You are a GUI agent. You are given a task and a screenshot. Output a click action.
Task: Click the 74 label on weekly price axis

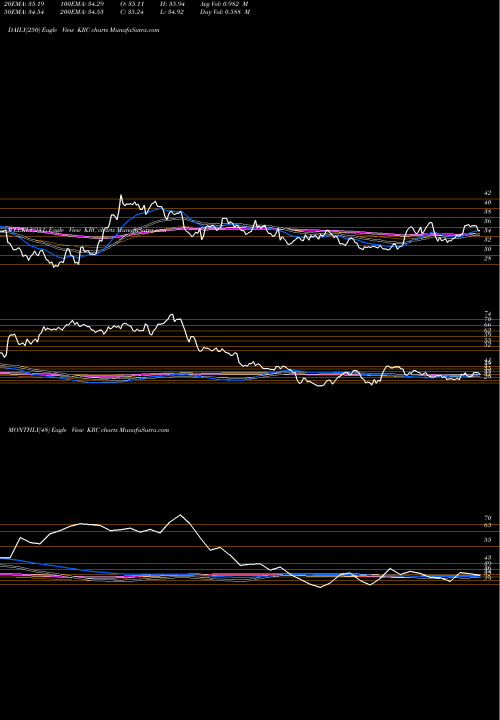pos(488,314)
